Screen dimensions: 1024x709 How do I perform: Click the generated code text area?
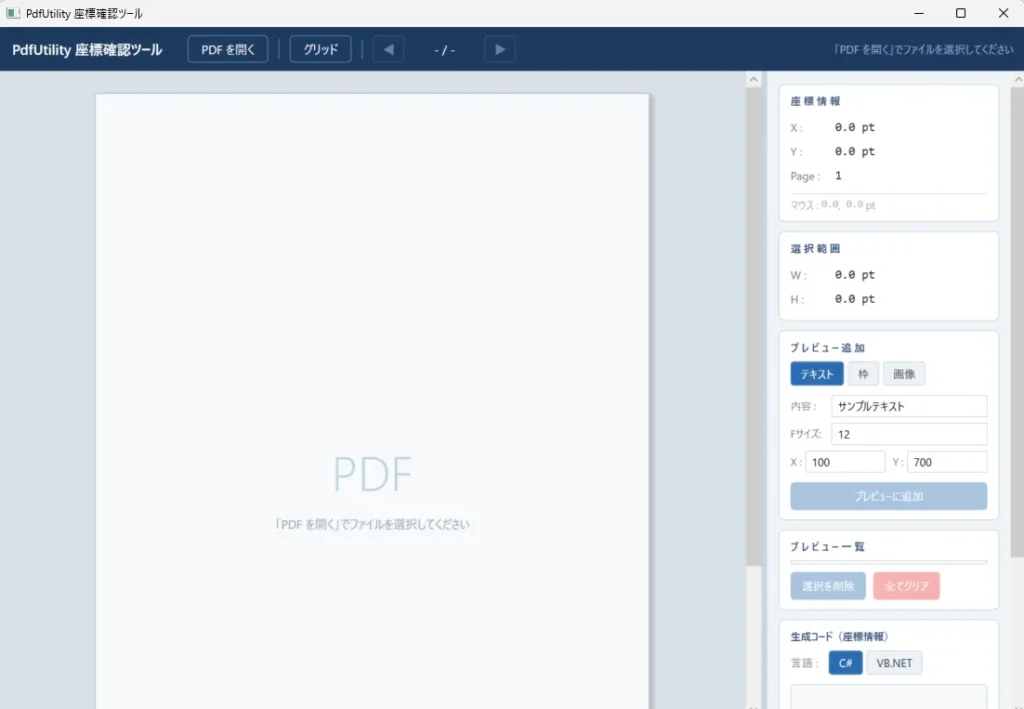click(x=889, y=697)
